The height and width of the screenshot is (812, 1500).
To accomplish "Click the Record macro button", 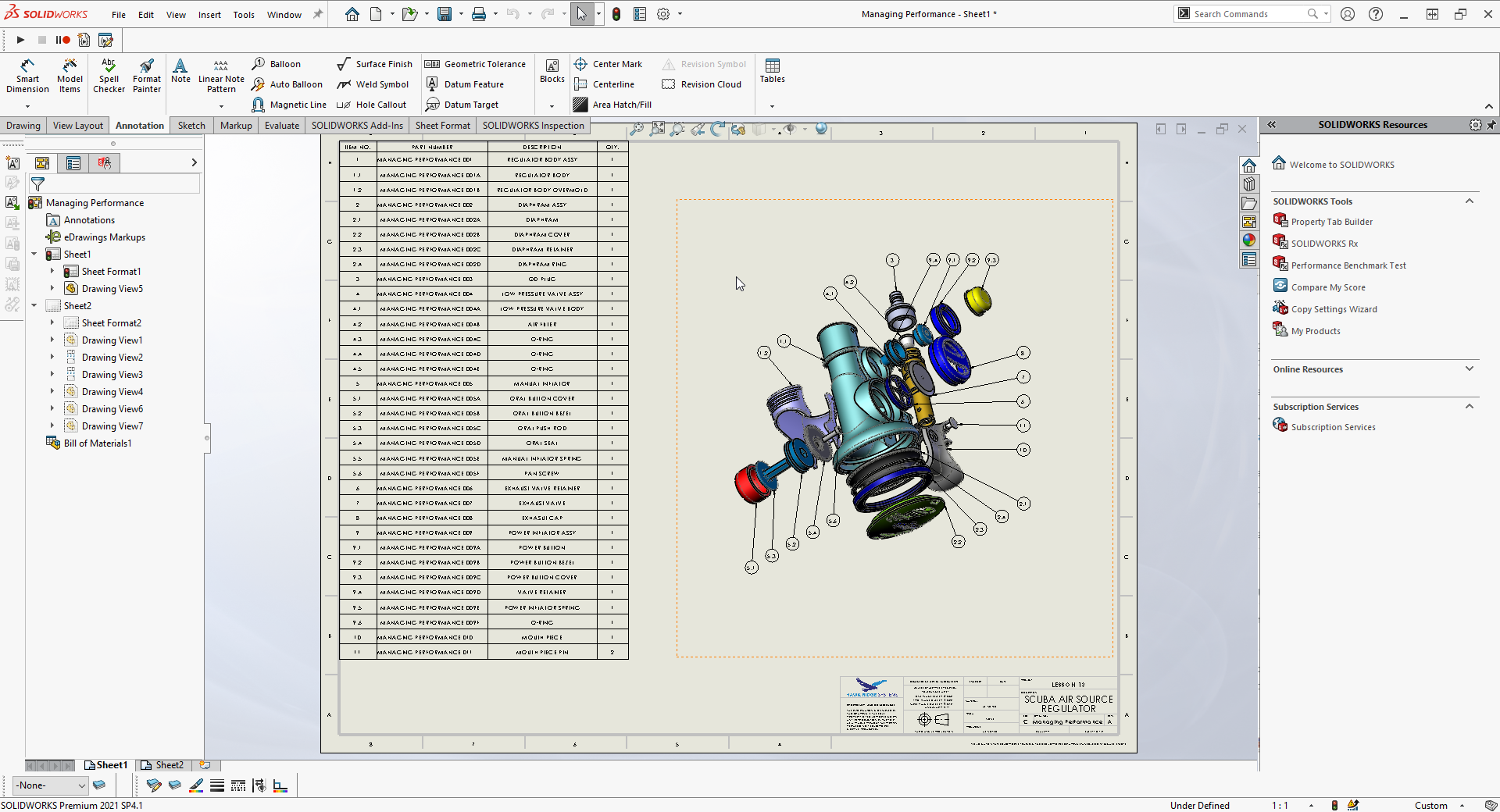I will pyautogui.click(x=63, y=40).
